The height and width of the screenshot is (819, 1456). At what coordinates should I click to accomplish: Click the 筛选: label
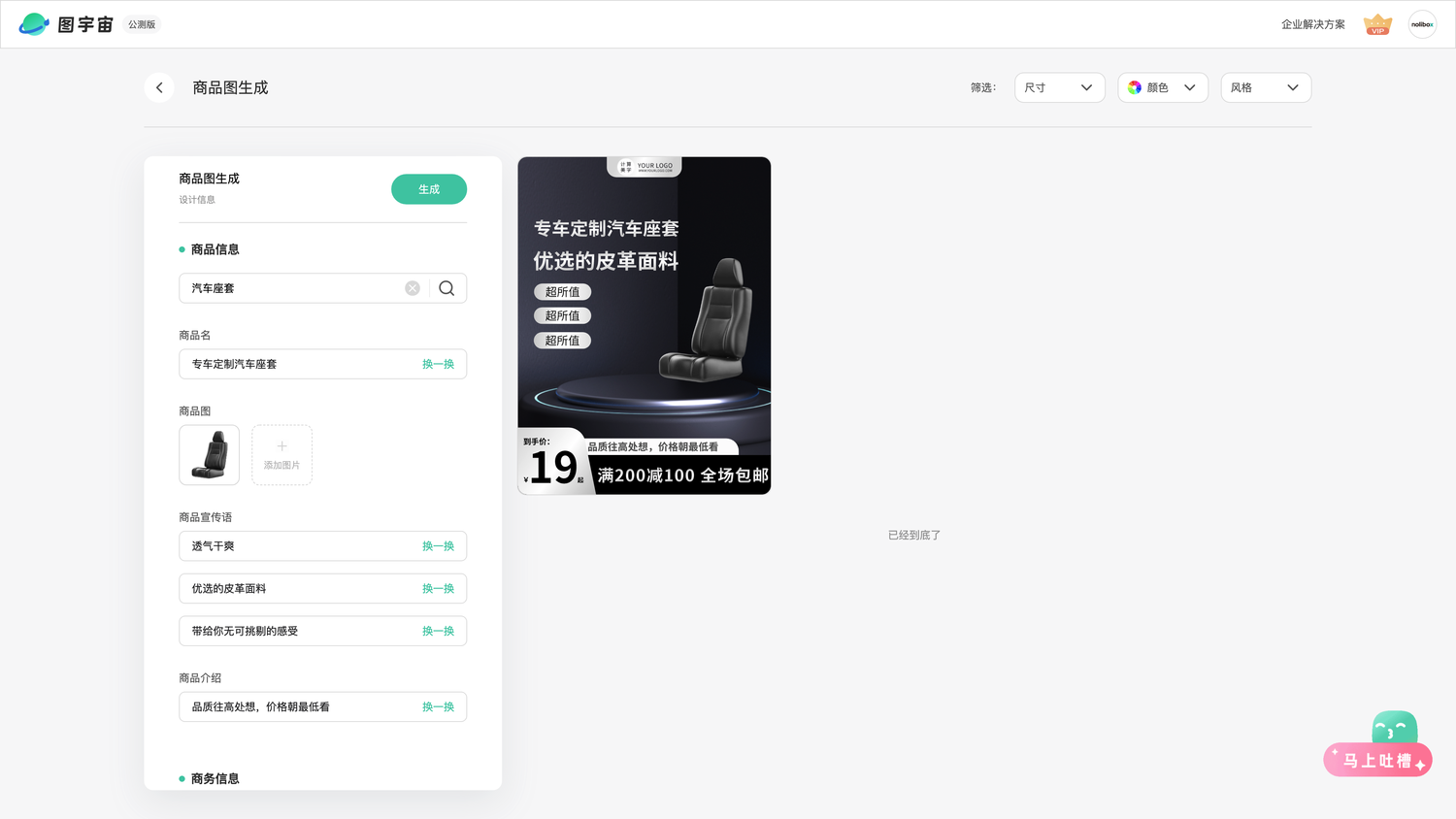(983, 87)
